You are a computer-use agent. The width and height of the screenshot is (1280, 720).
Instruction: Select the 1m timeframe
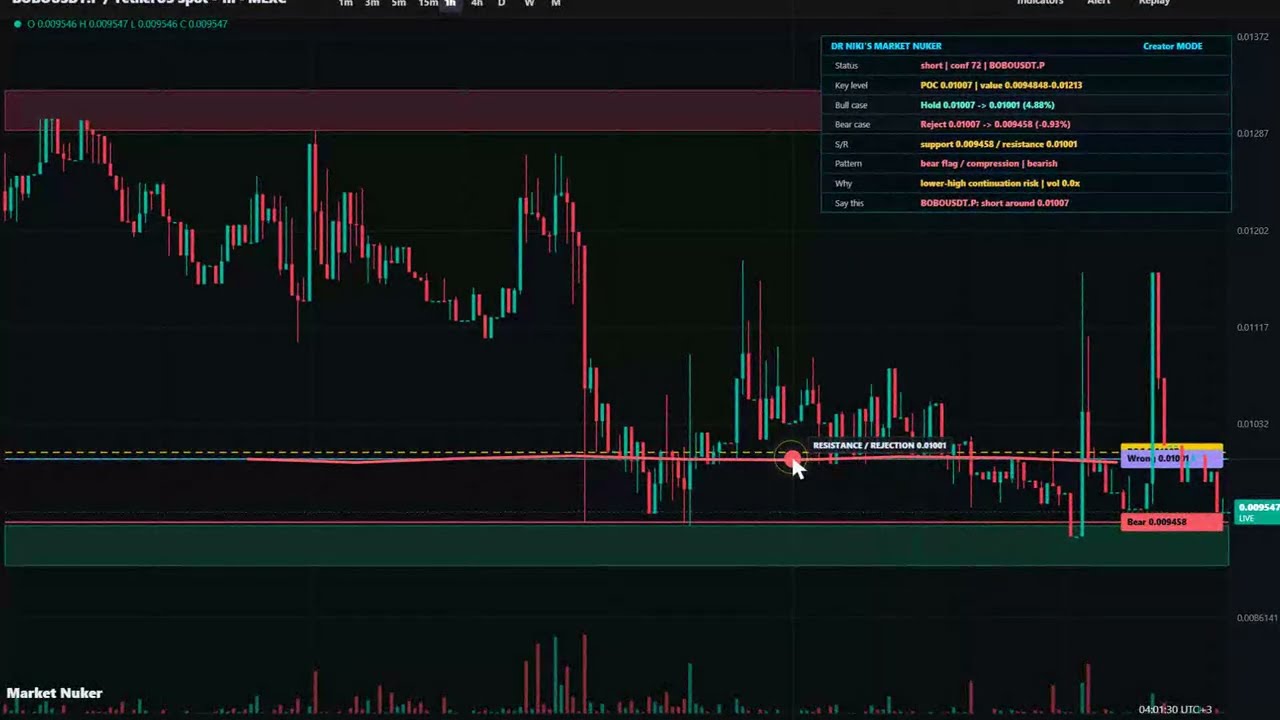(345, 3)
